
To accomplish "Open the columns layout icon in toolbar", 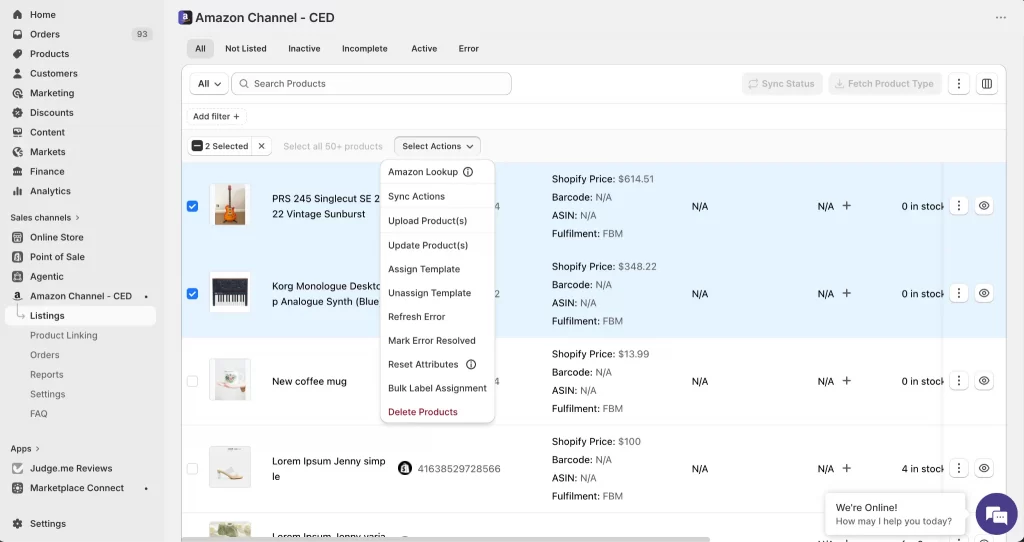I will point(987,84).
